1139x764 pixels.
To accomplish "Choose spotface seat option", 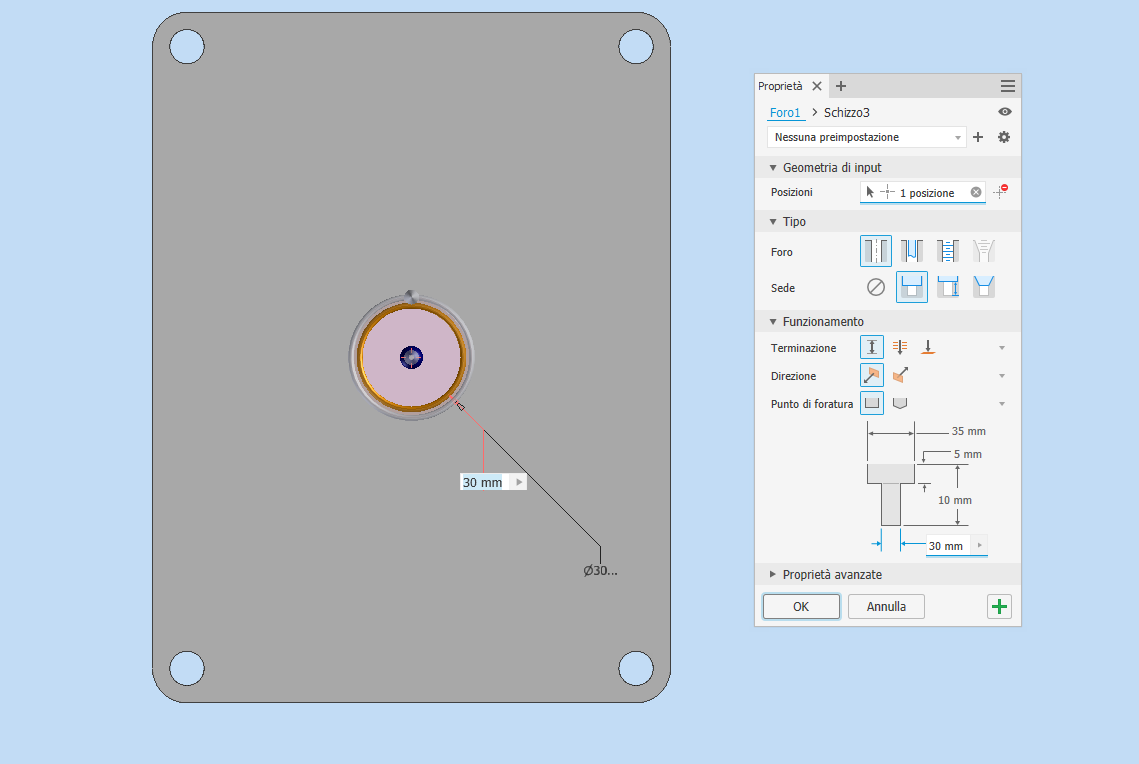I will [947, 287].
